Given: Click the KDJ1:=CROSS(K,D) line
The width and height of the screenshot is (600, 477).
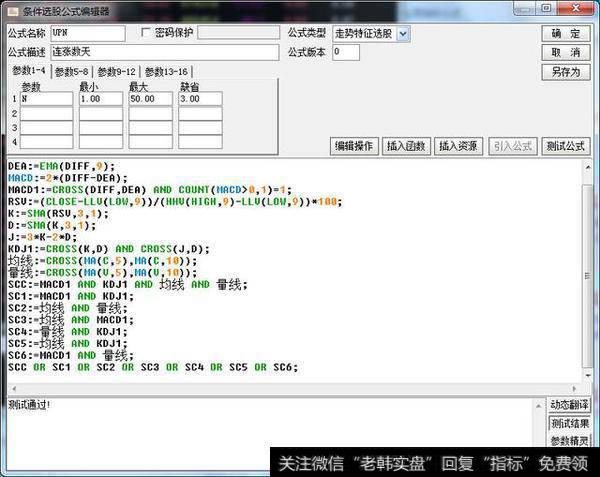Looking at the screenshot, I should (109, 249).
